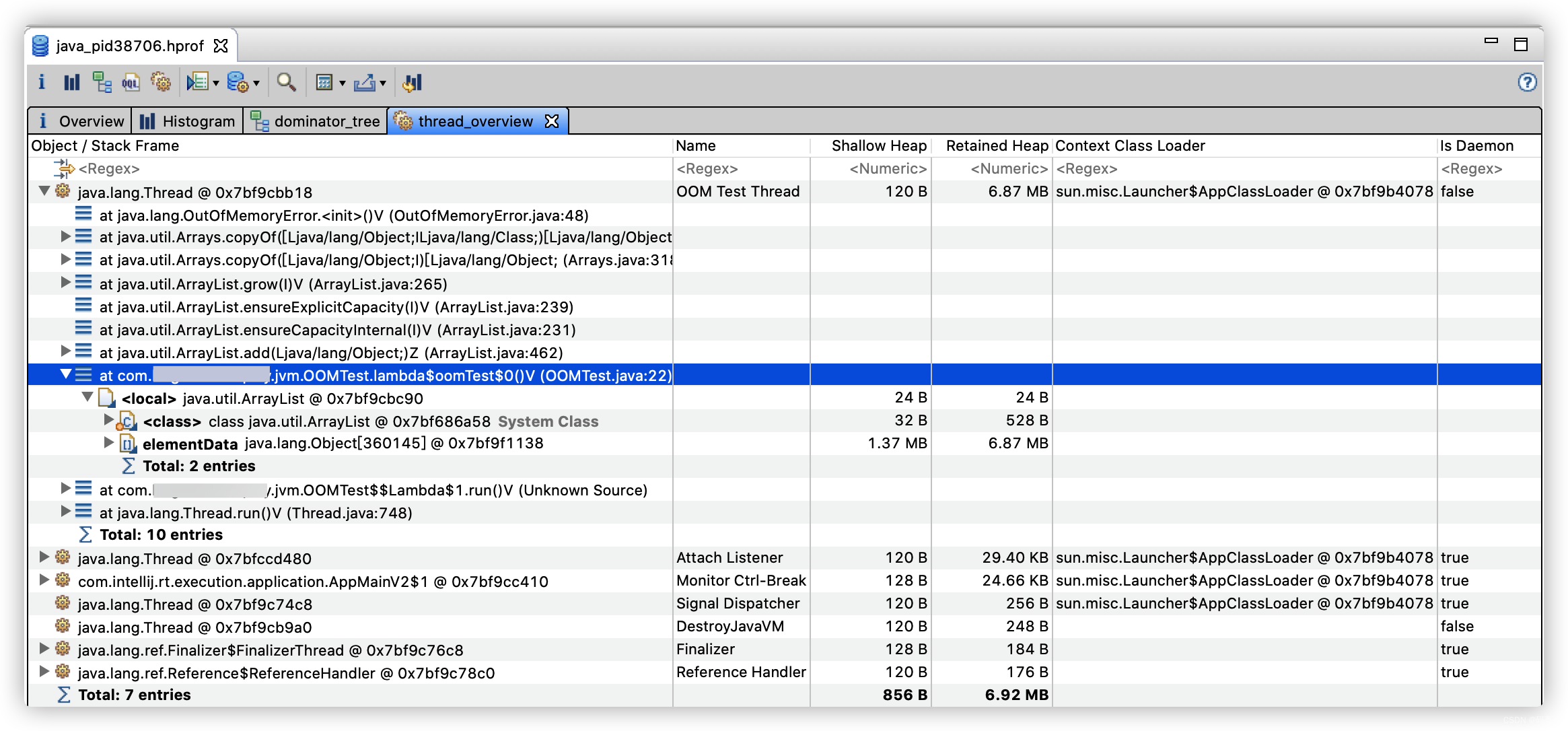
Task: Click the Shallow Heap numeric filter field
Action: pyautogui.click(x=871, y=168)
